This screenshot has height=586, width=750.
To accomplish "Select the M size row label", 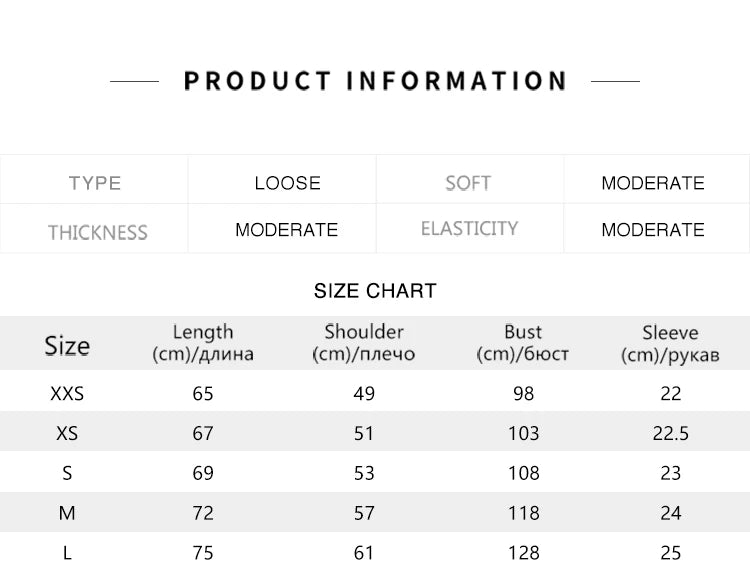I will coord(67,513).
